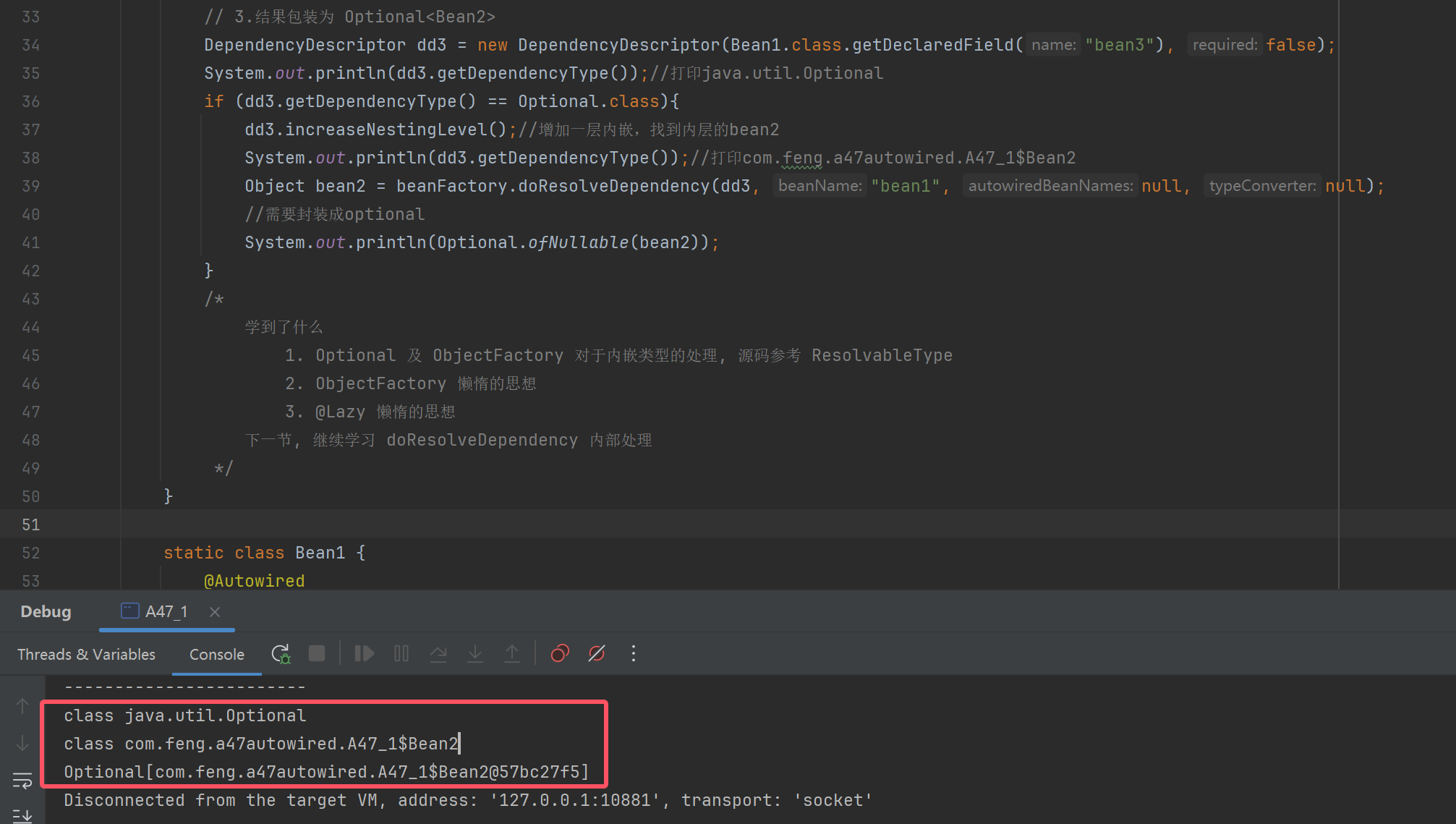
Task: Click 'ofNullable' on line 41
Action: click(578, 242)
